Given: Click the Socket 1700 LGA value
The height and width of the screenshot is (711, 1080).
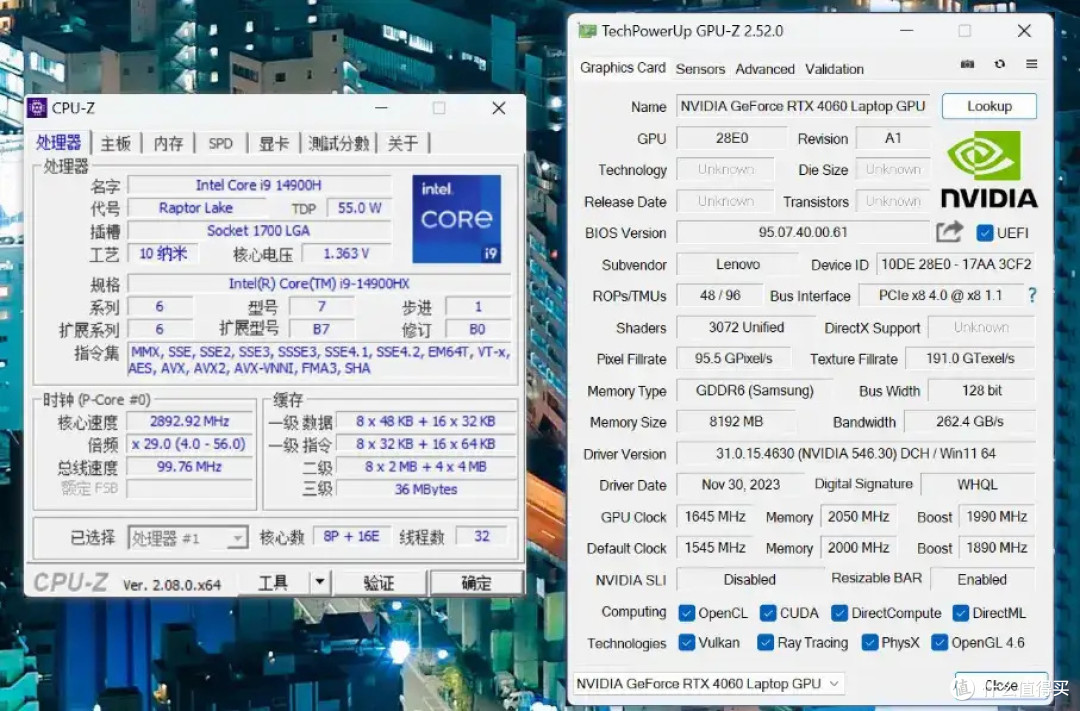Looking at the screenshot, I should click(259, 230).
